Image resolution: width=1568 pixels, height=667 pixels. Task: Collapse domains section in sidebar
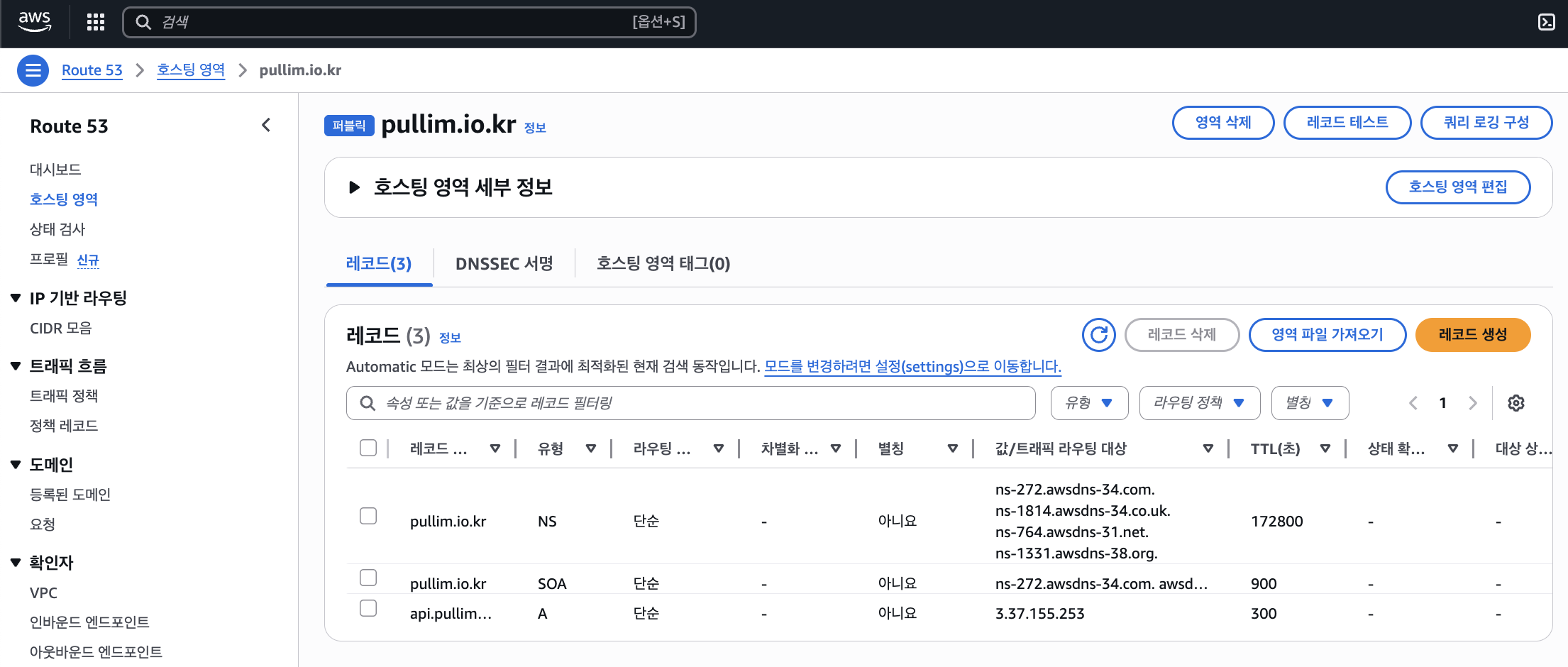[x=16, y=465]
